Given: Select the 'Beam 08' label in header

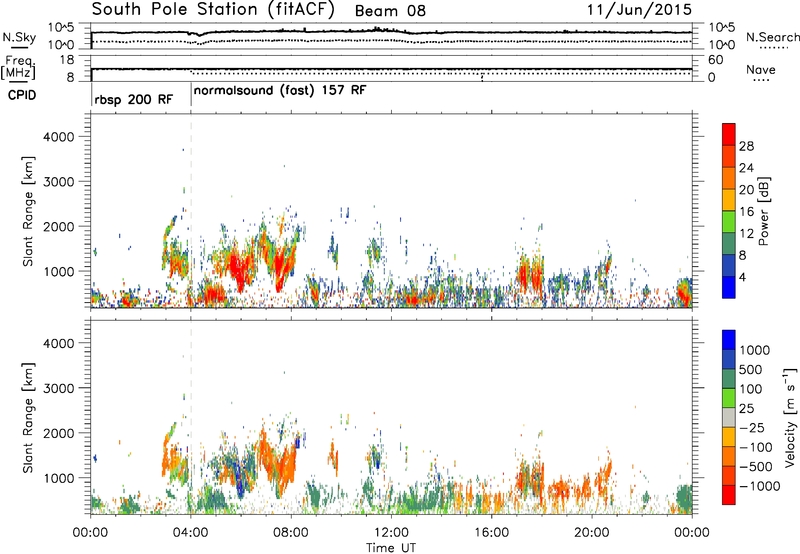Looking at the screenshot, I should click(x=390, y=11).
